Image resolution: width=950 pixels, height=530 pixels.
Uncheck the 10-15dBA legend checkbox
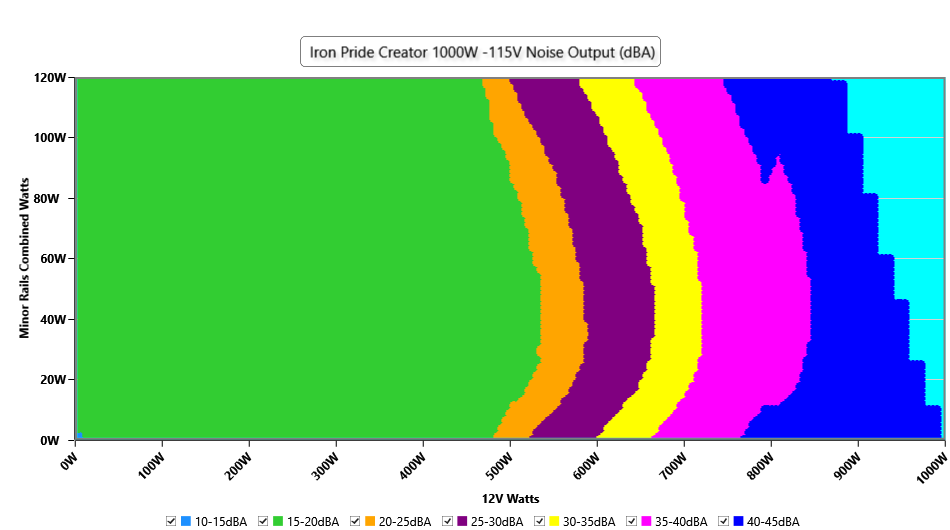point(171,522)
